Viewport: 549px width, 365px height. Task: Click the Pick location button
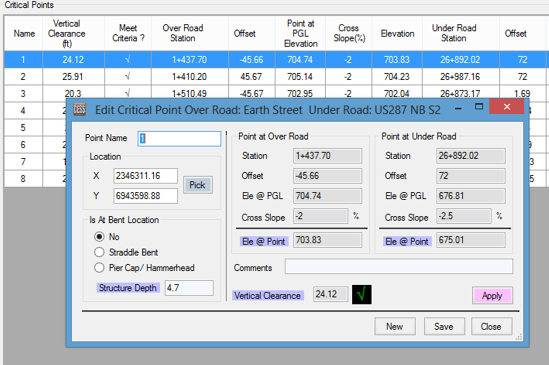tap(197, 185)
